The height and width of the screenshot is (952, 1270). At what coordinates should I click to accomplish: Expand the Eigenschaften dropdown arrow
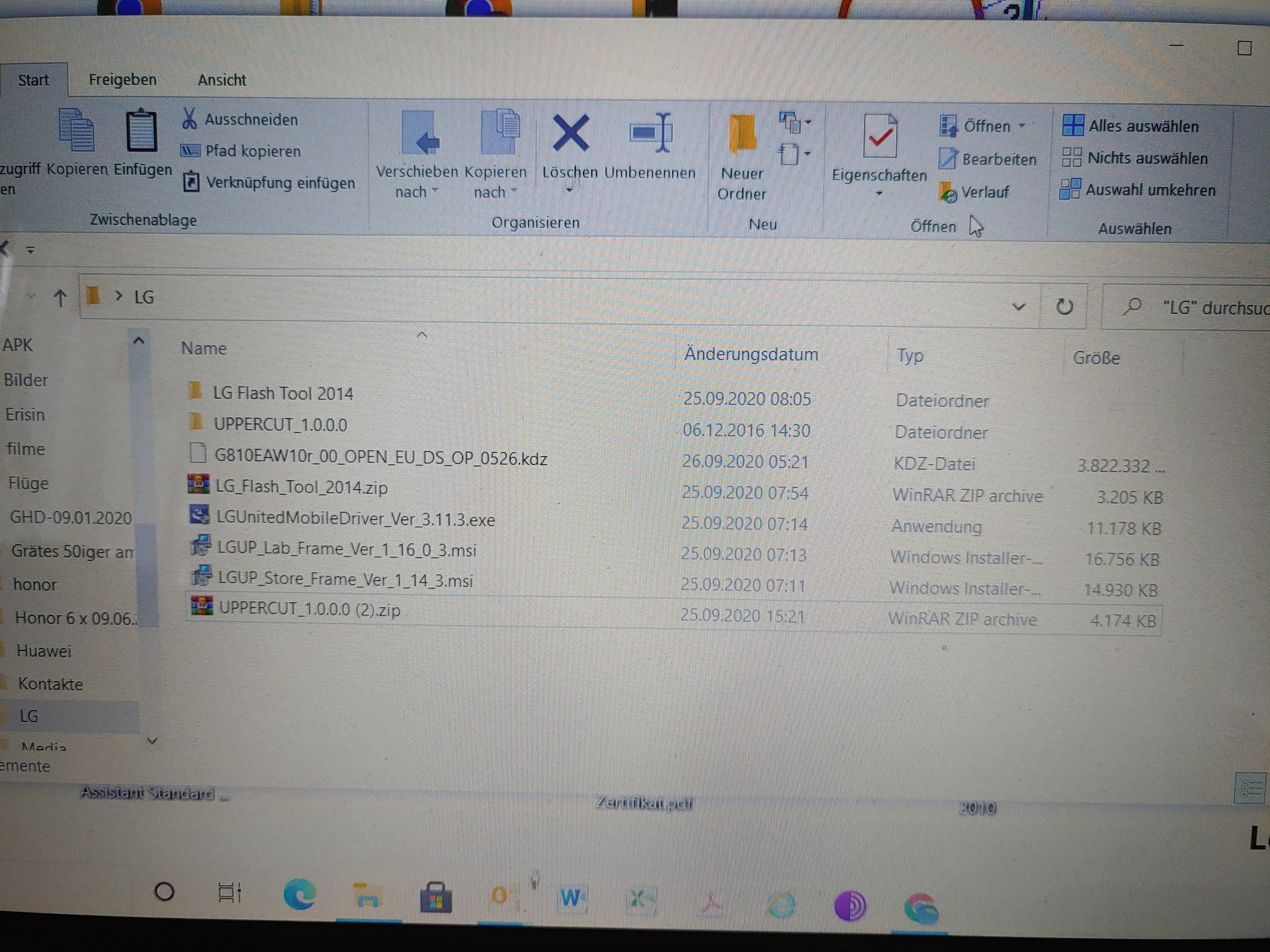point(879,193)
